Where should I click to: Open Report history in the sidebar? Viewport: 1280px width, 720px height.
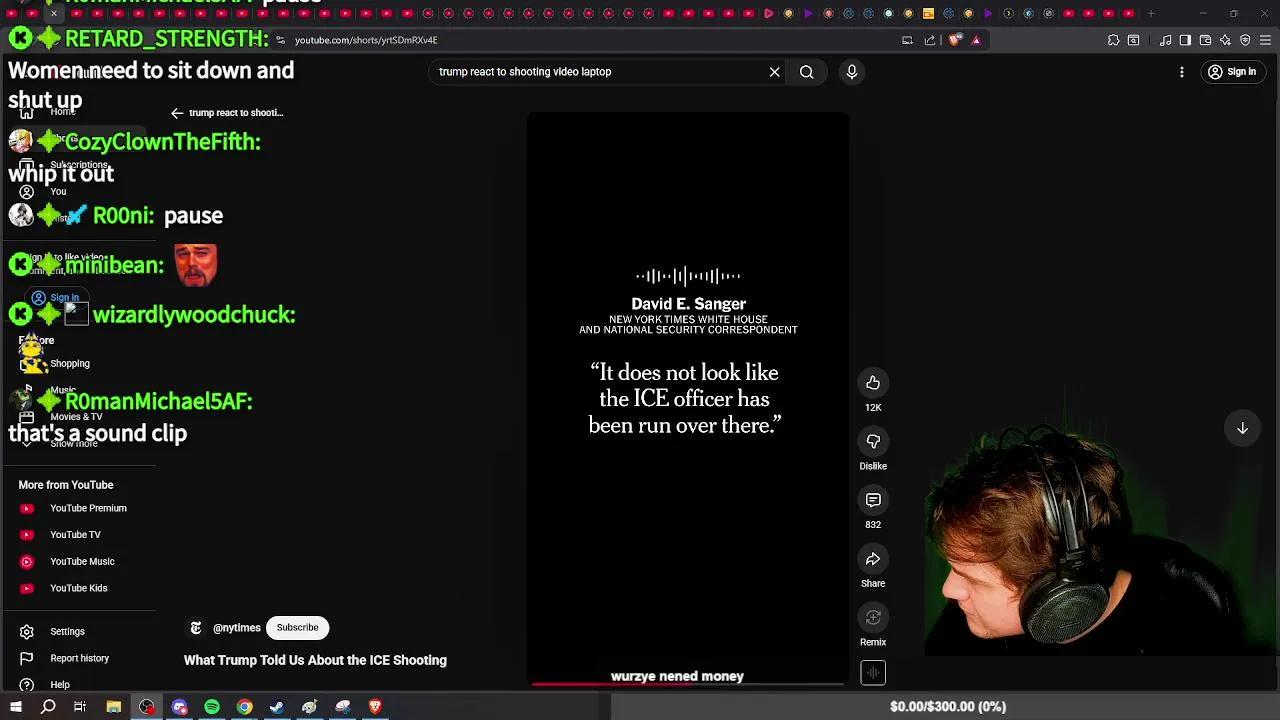pos(78,658)
